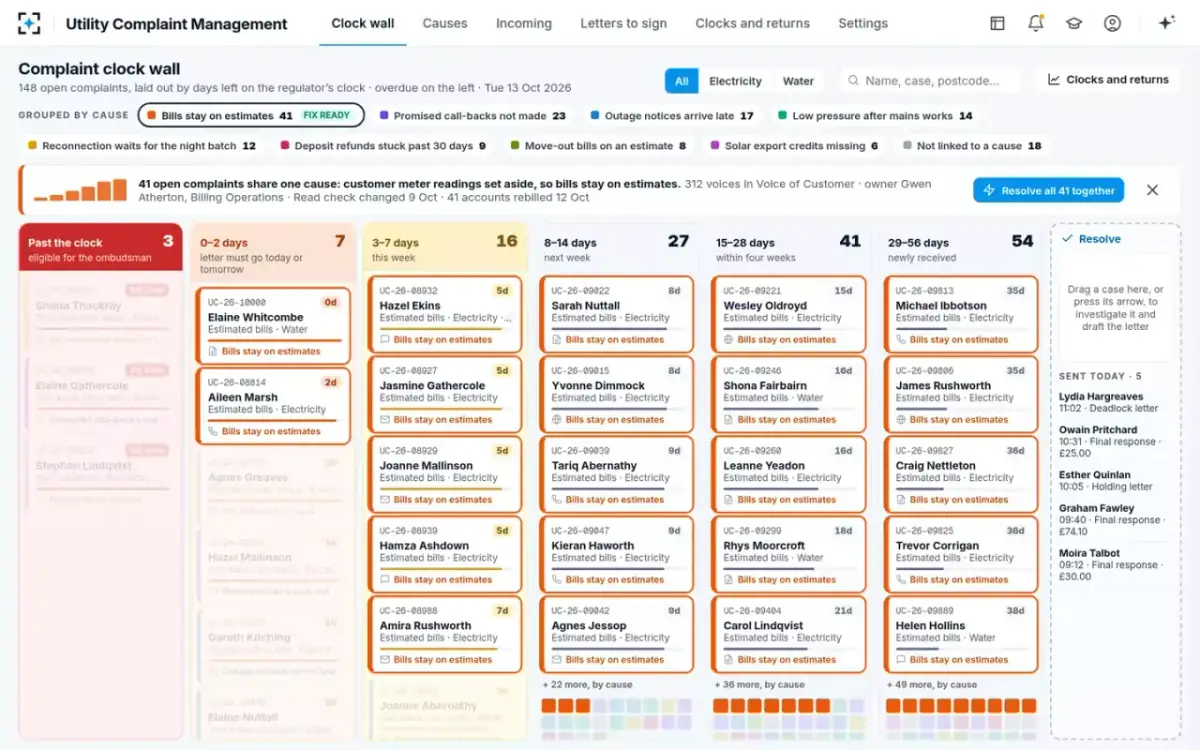Image resolution: width=1200 pixels, height=750 pixels.
Task: Toggle the Move-out bills on an estimate chip
Action: (x=598, y=146)
